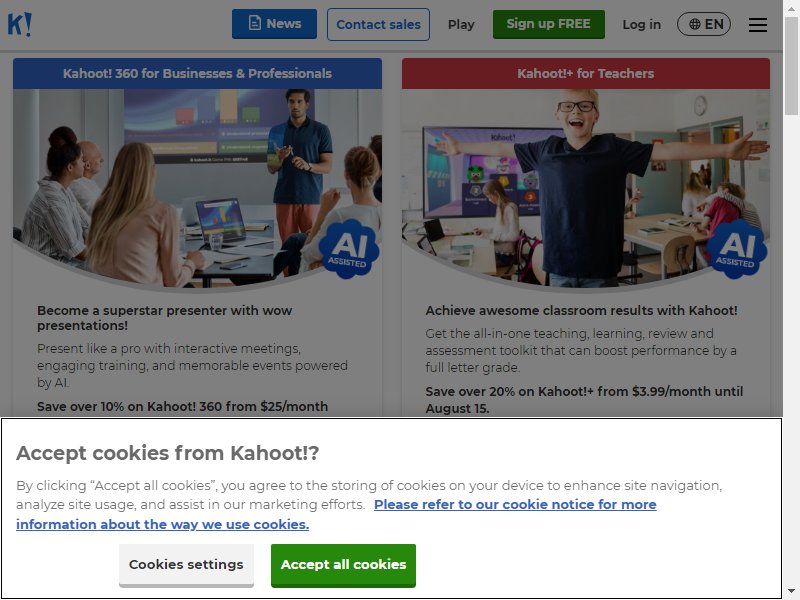This screenshot has height=600, width=800.
Task: Select Kahoot! 360 for Businesses & Professionals header
Action: [197, 73]
